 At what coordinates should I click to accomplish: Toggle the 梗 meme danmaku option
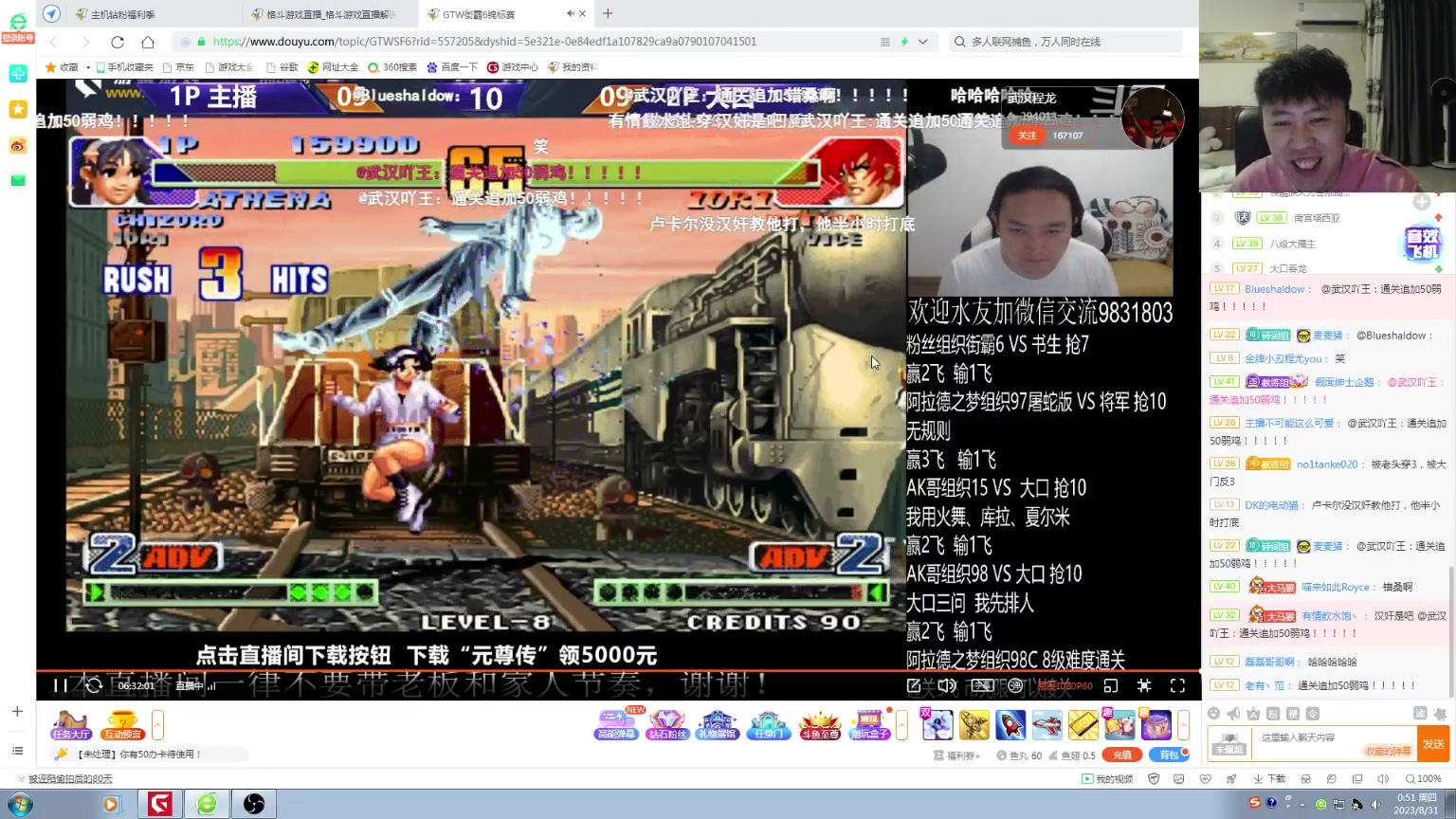click(1293, 714)
